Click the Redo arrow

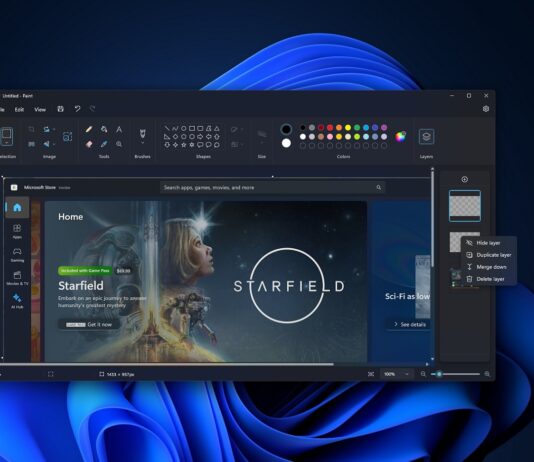92,109
